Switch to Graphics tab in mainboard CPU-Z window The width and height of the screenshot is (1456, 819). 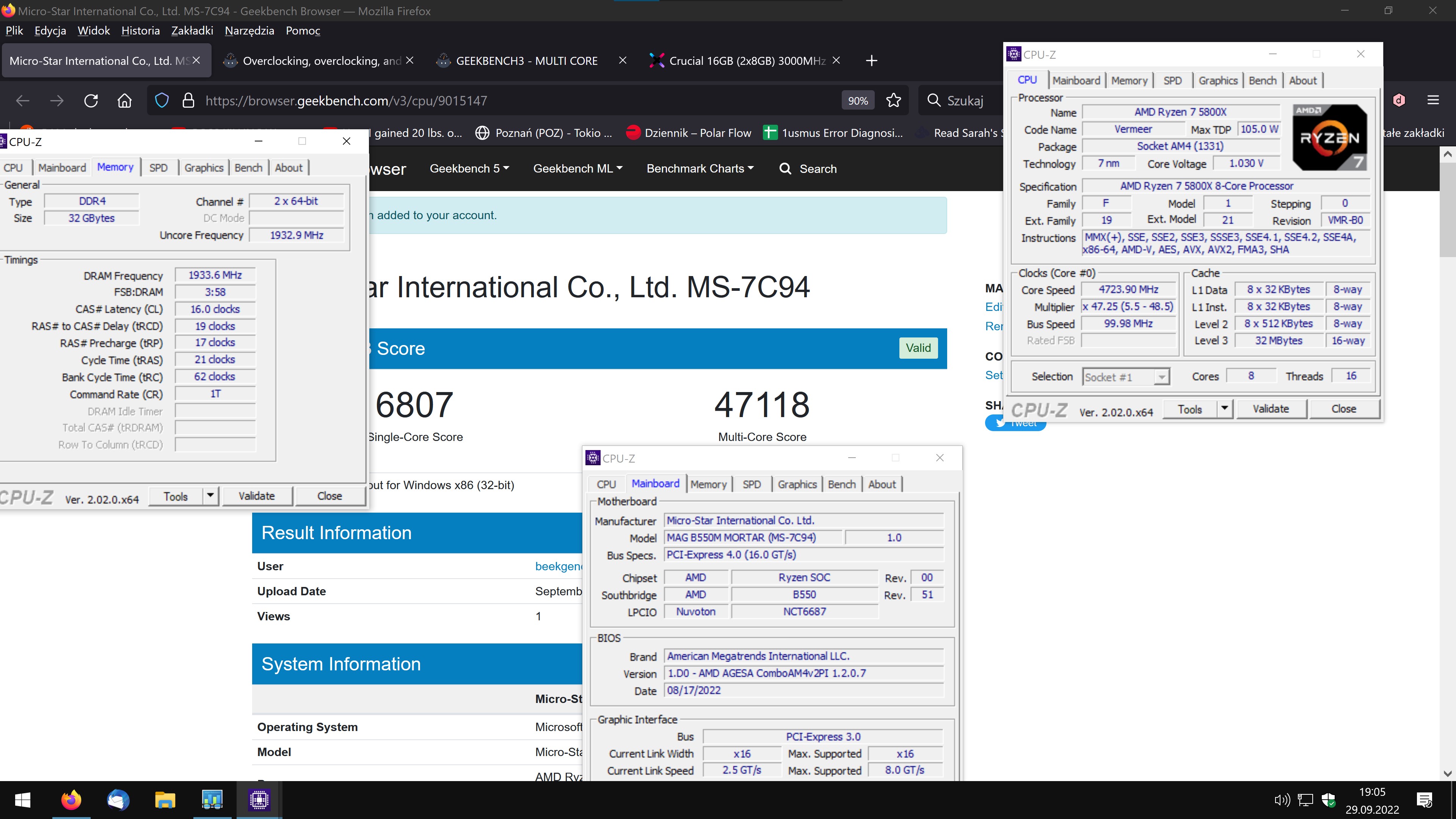(x=797, y=484)
